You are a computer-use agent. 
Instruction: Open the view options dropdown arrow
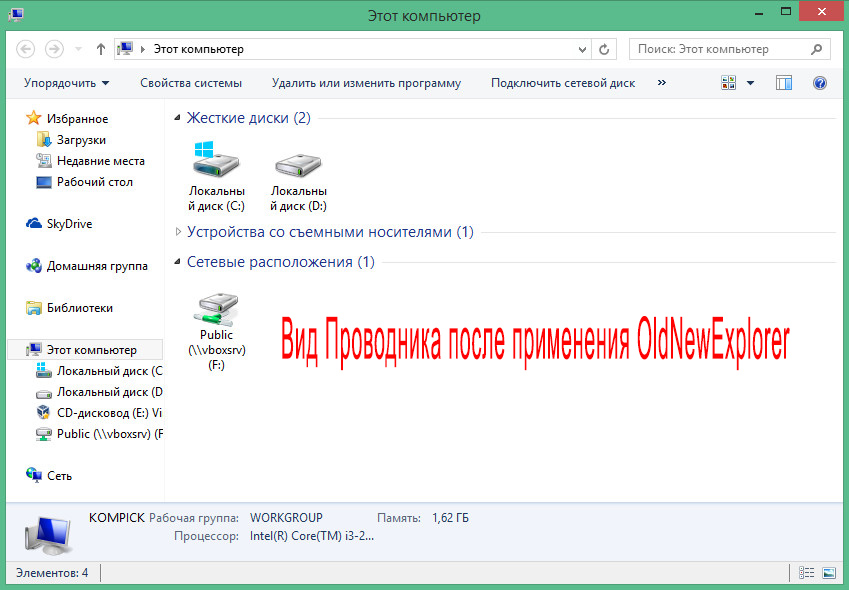pos(750,83)
